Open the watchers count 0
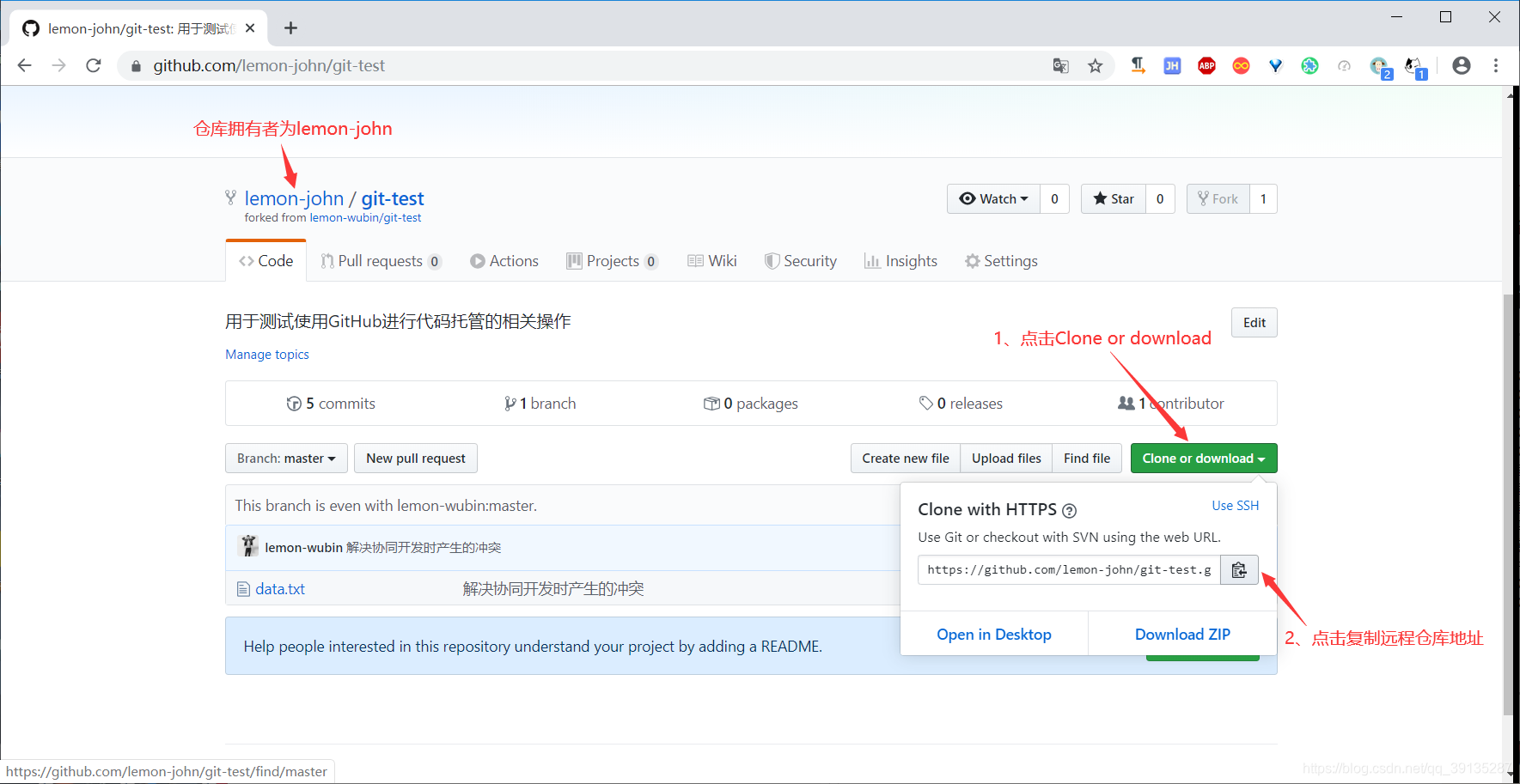 [1054, 199]
